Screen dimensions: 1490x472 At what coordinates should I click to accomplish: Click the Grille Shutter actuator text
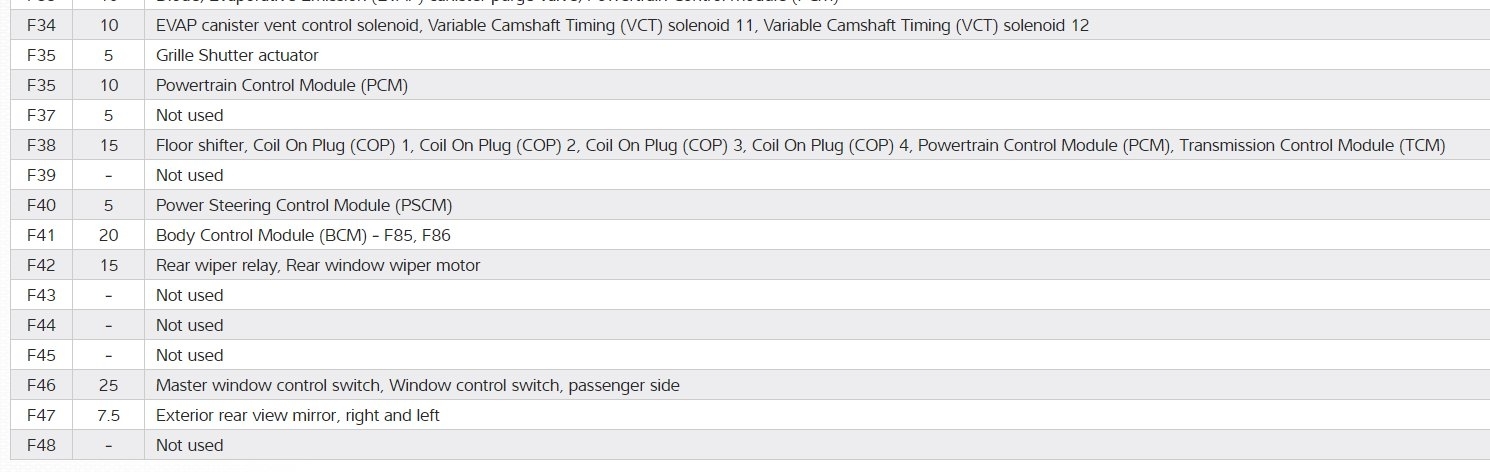coord(237,55)
